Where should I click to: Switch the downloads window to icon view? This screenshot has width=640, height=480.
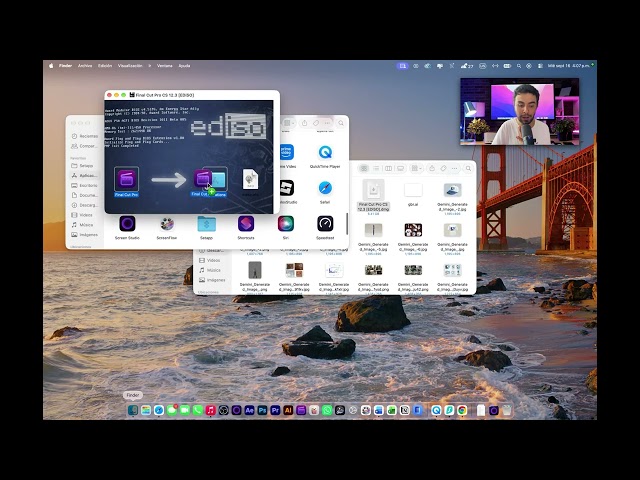tap(364, 168)
